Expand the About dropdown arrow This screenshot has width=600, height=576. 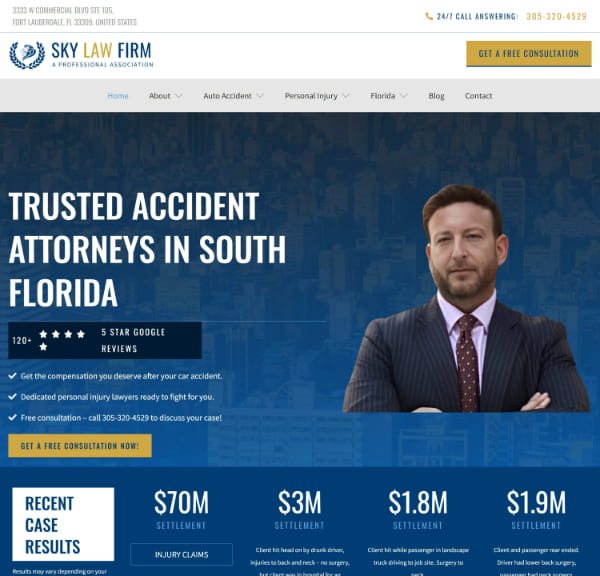coord(179,96)
